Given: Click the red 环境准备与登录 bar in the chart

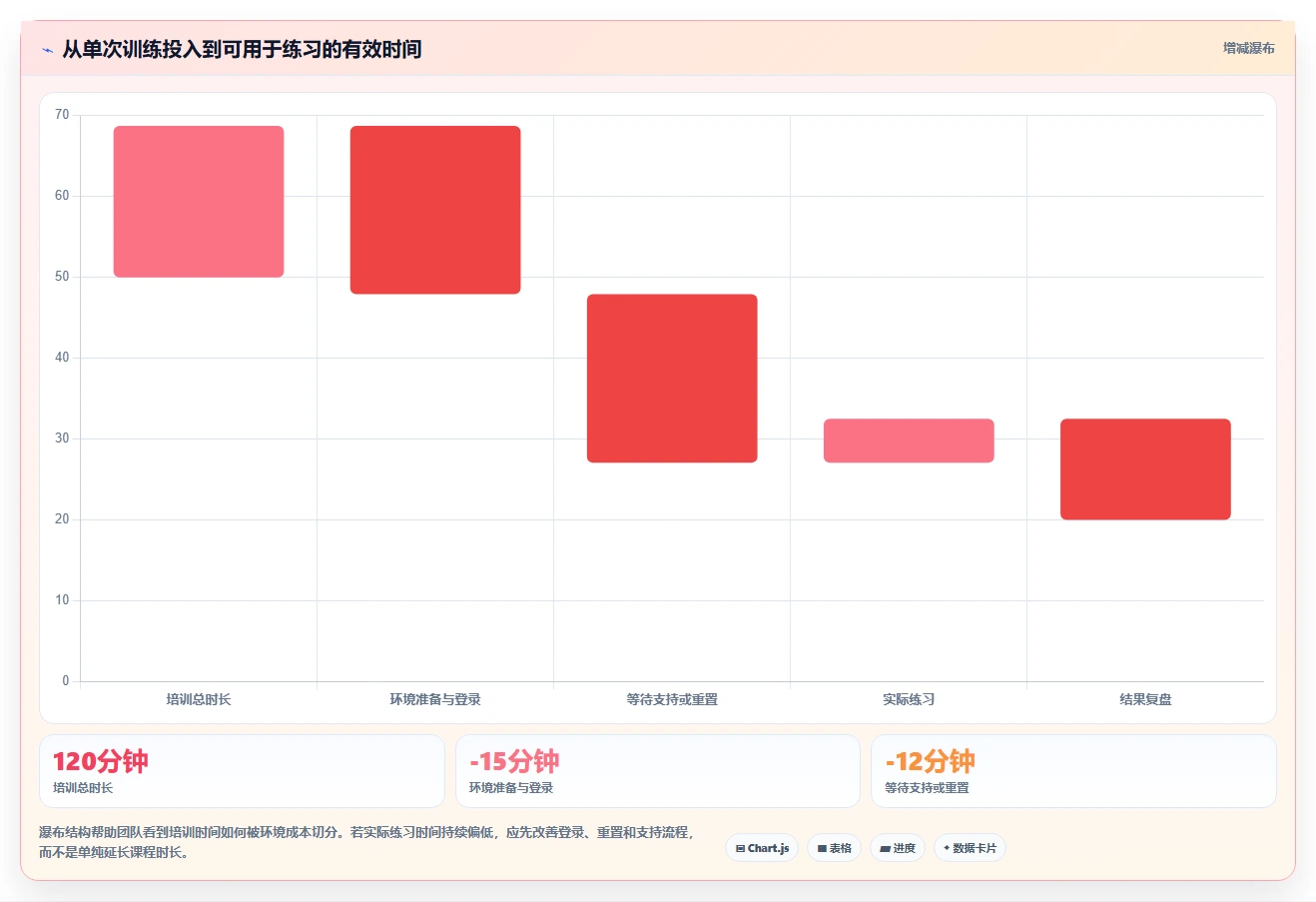Looking at the screenshot, I should pos(435,210).
